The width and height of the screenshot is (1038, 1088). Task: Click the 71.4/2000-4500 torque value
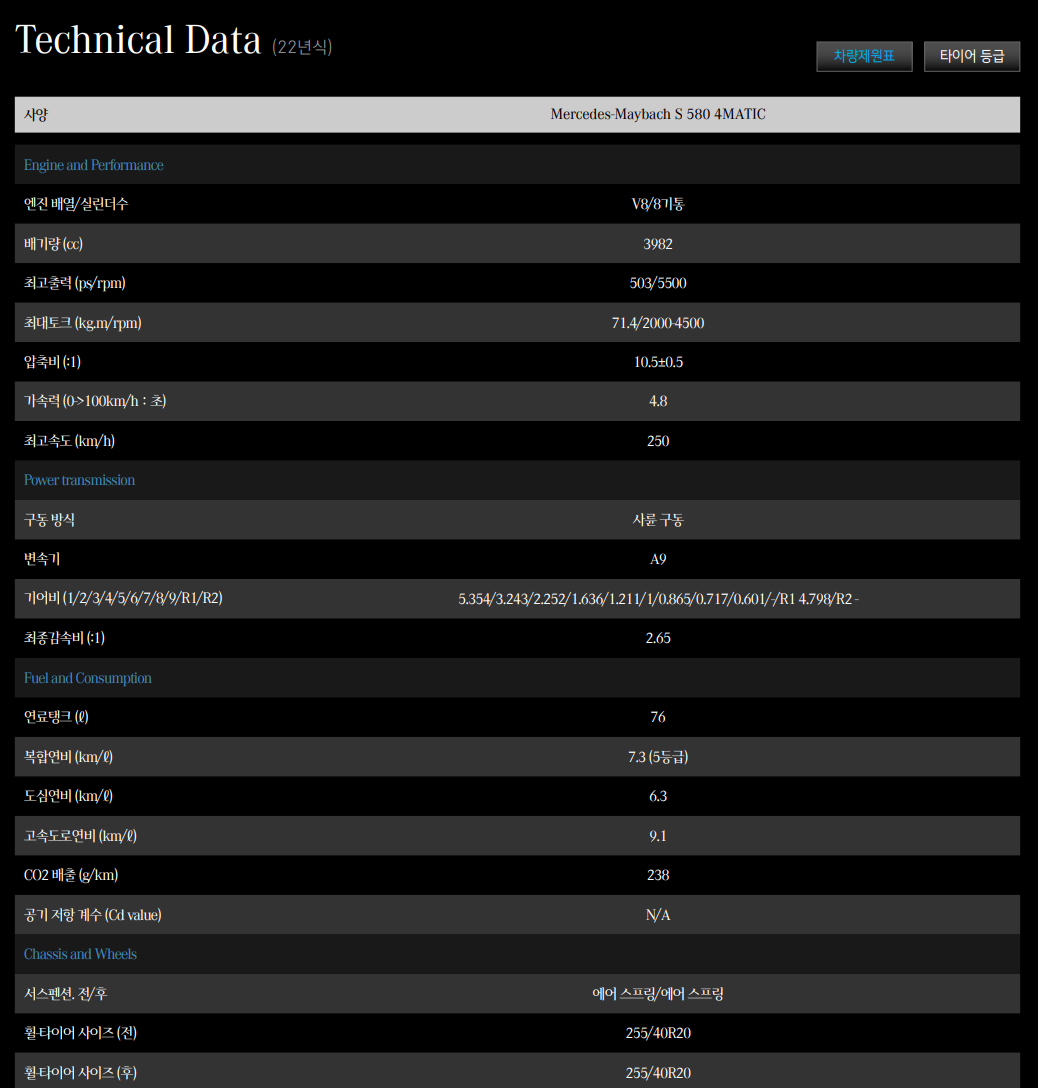(658, 323)
